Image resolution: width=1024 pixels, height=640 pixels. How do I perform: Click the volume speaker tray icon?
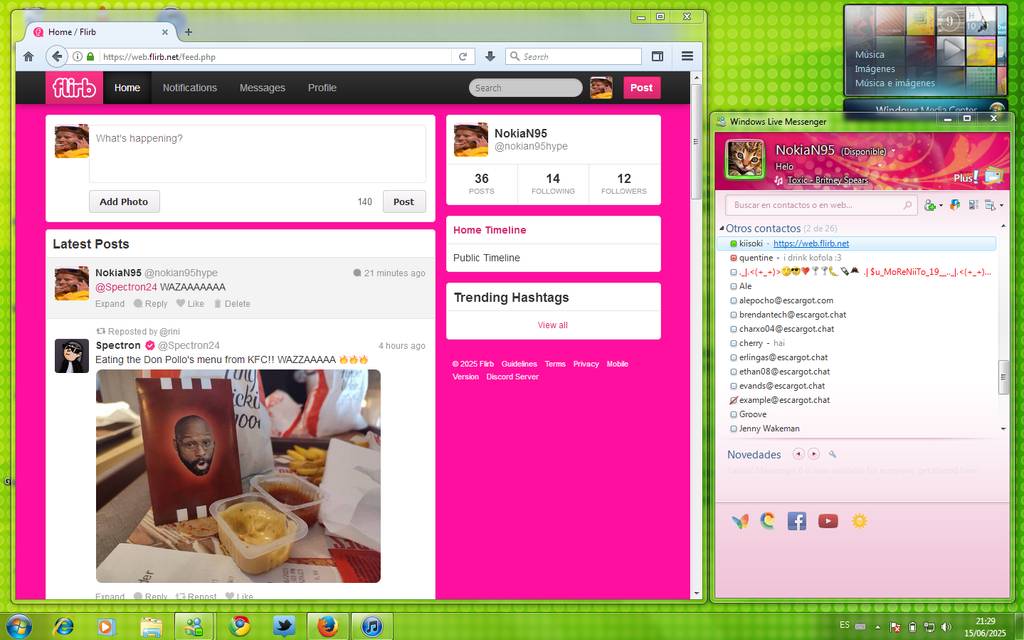click(946, 627)
